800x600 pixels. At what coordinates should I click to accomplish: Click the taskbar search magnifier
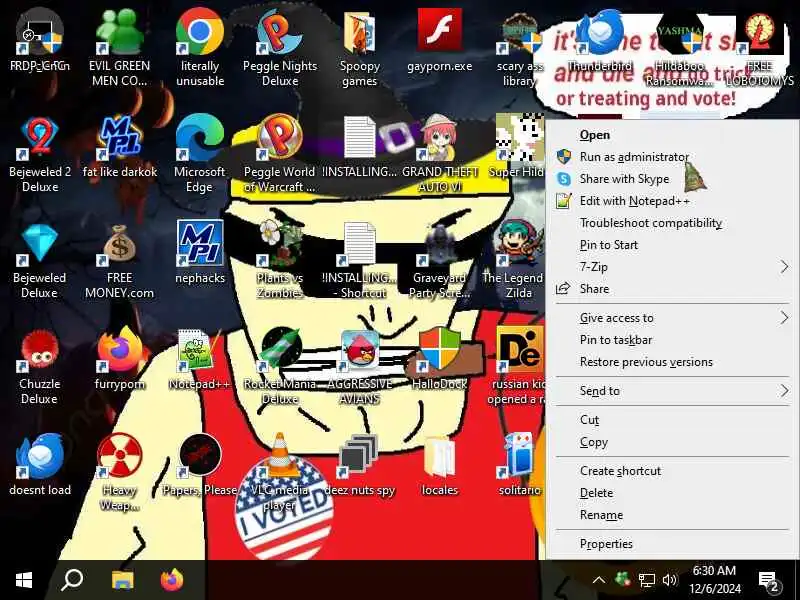pos(72,580)
